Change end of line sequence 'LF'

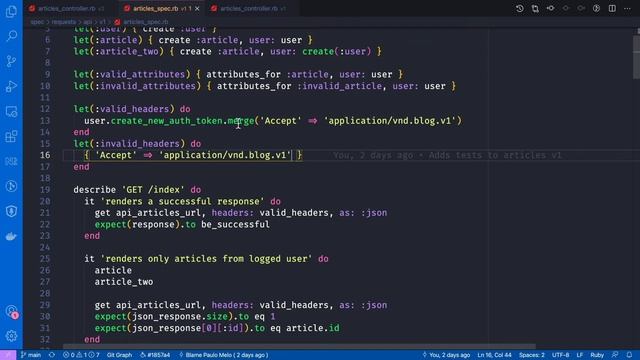coord(580,355)
